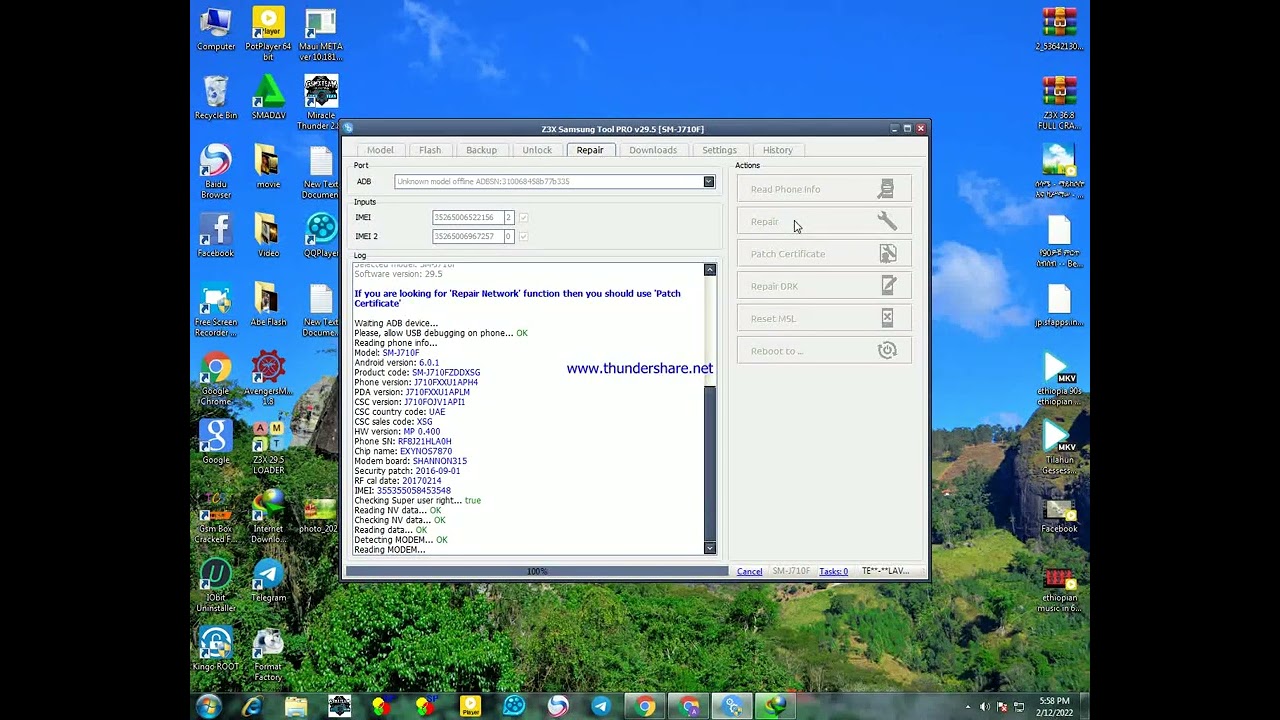Click the Reboot to power icon

pyautogui.click(x=887, y=350)
